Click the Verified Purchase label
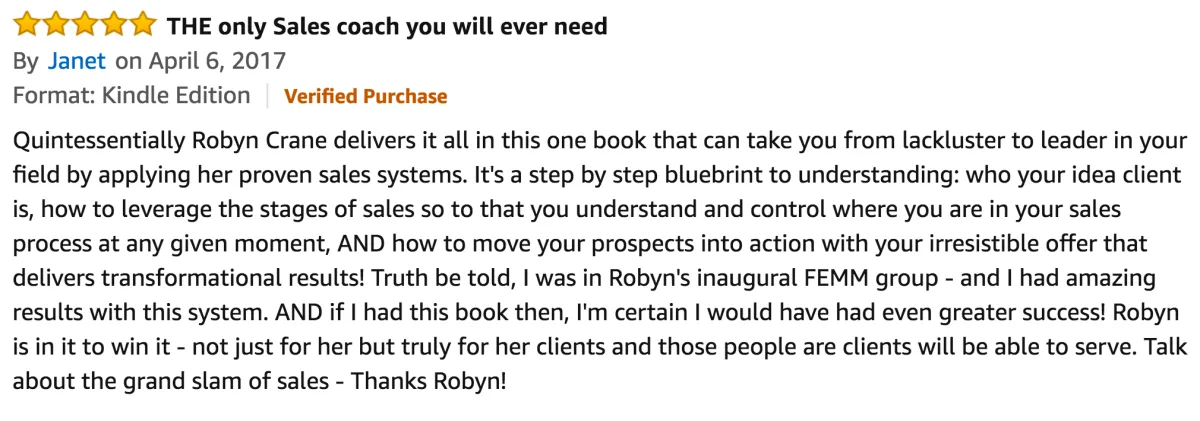Image resolution: width=1200 pixels, height=421 pixels. tap(365, 97)
